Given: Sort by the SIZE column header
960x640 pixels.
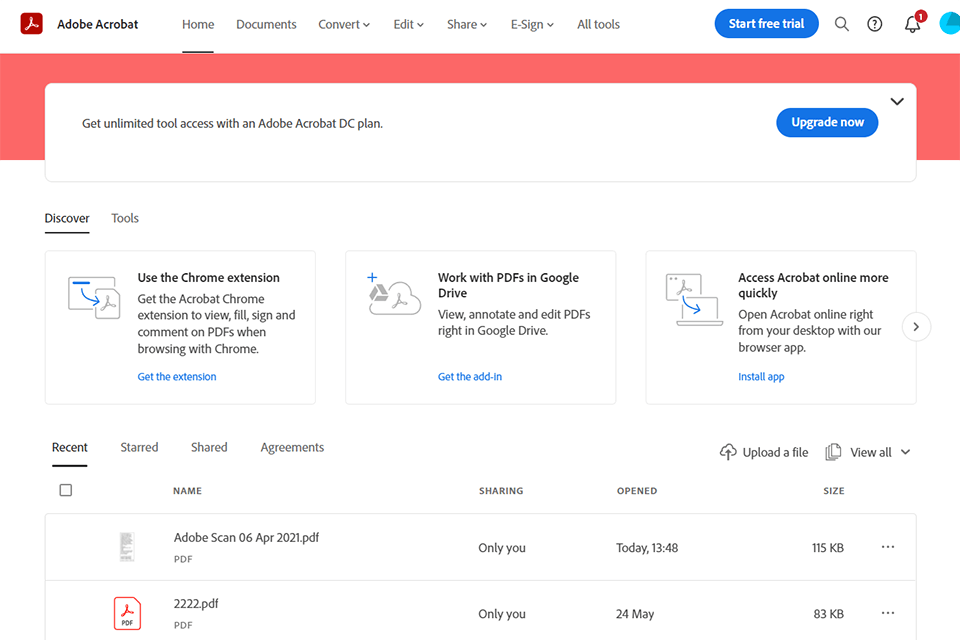Looking at the screenshot, I should (x=834, y=491).
